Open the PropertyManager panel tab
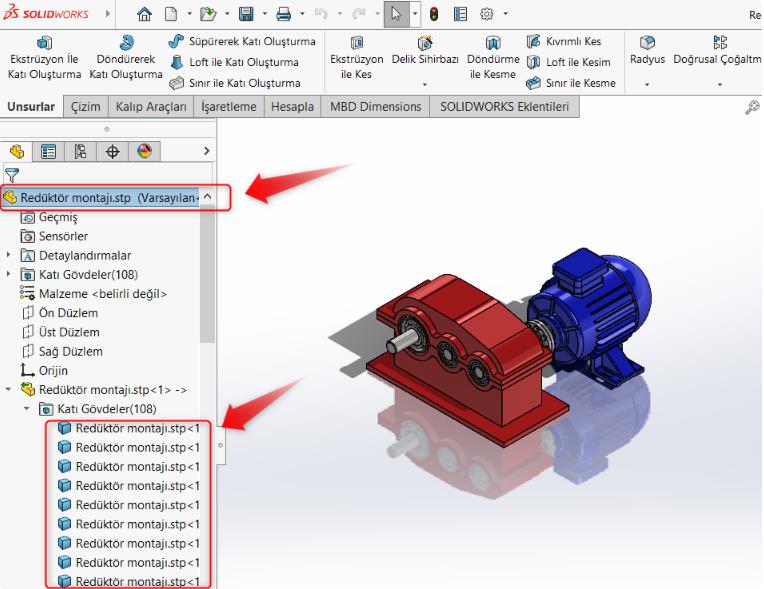The height and width of the screenshot is (589, 764). (x=47, y=151)
